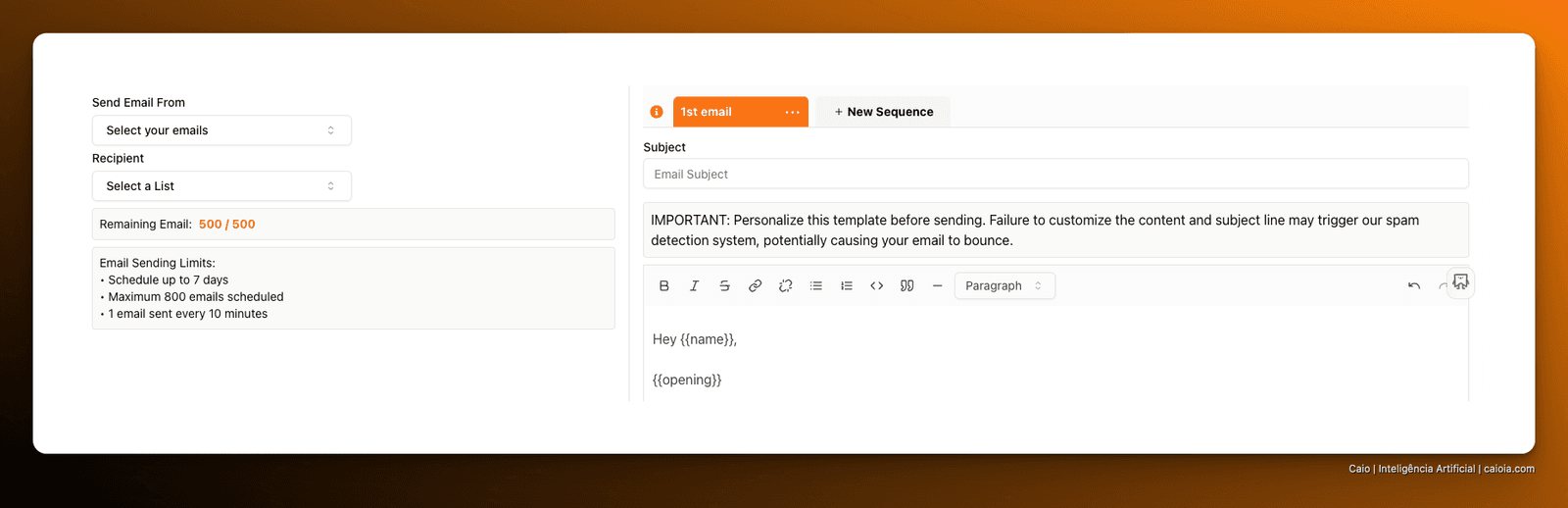
Task: Click the Remaining Email 500 / 500 value
Action: click(226, 225)
